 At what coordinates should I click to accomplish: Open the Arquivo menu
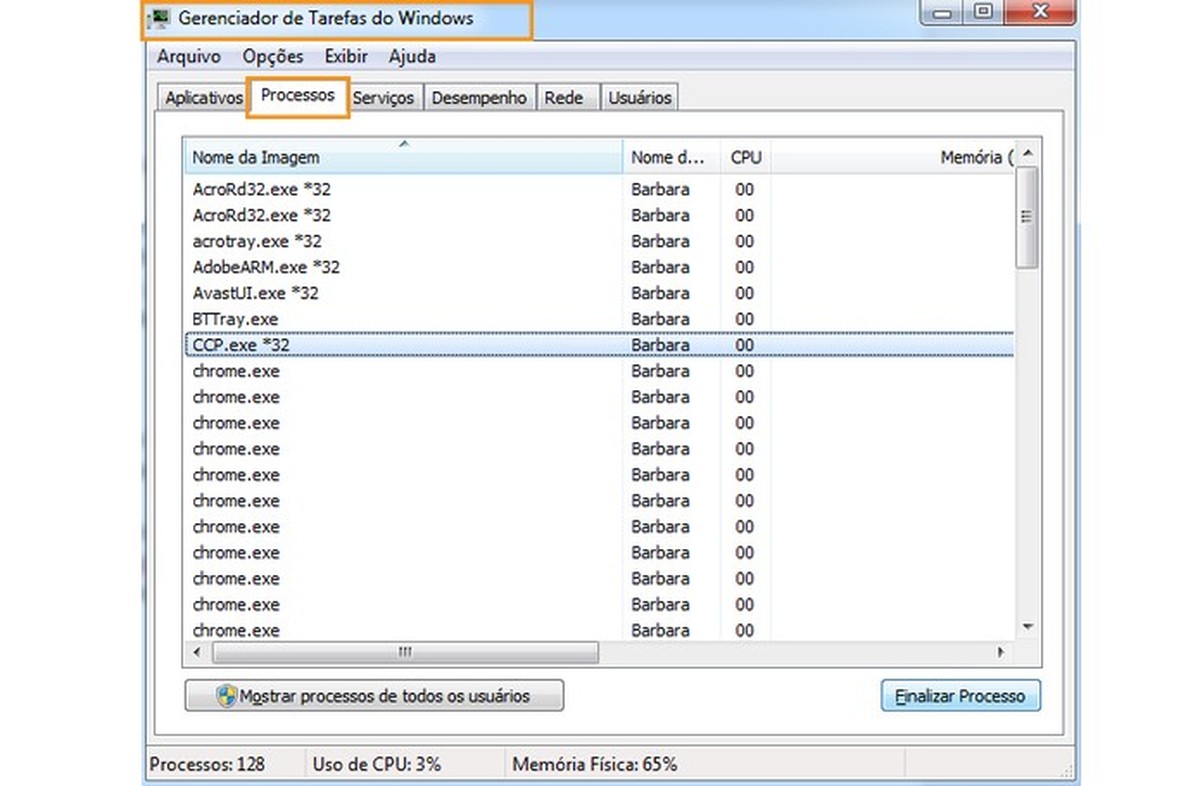(x=188, y=57)
